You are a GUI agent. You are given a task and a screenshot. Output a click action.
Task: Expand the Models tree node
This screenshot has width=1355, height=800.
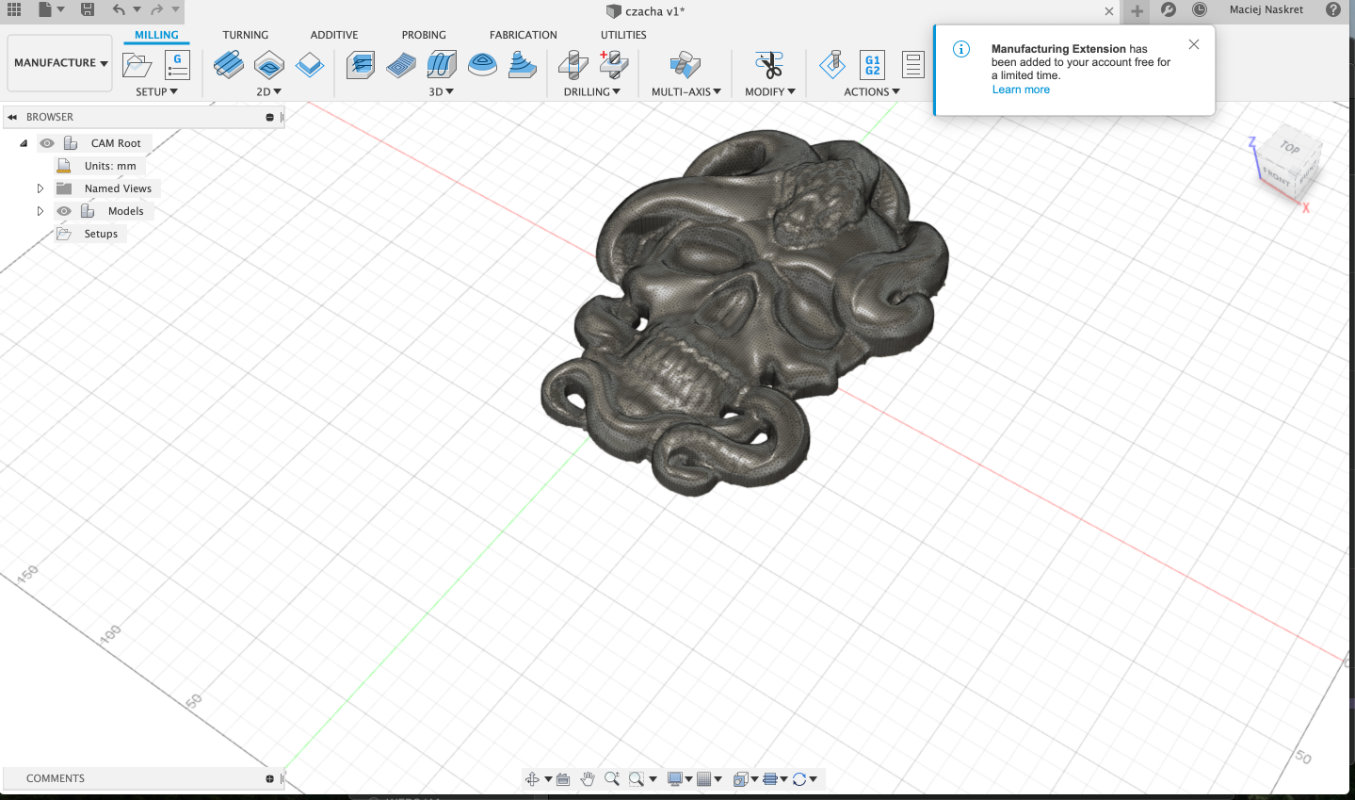coord(40,211)
